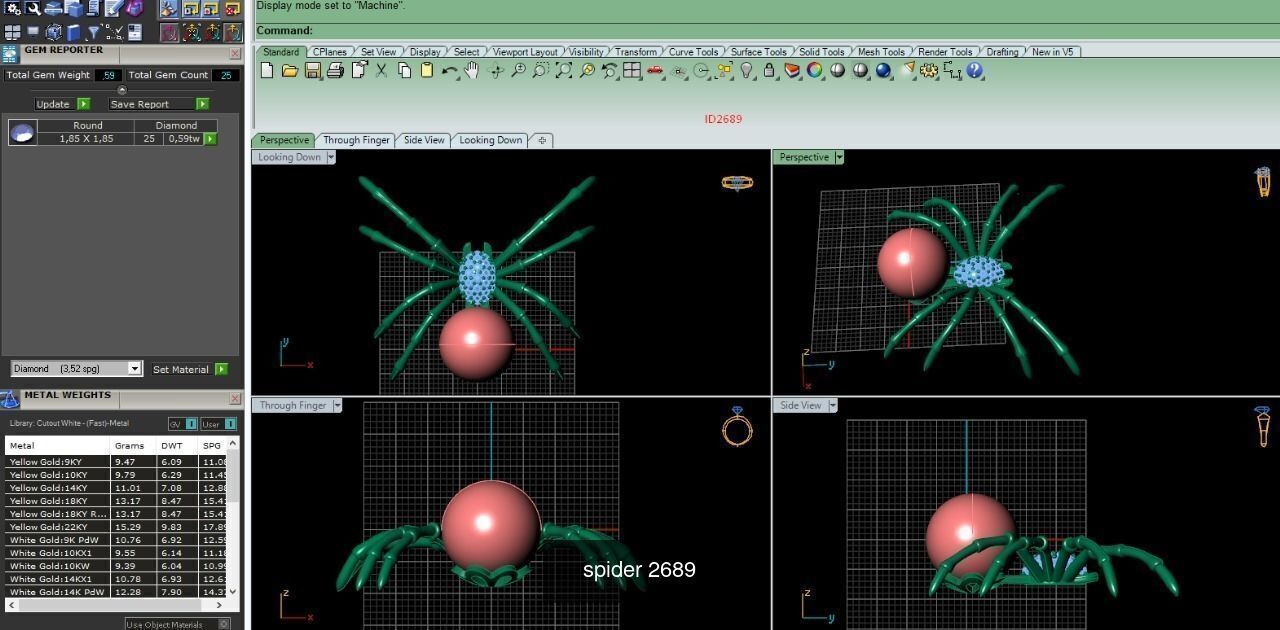Select the Pan hand tool

point(471,70)
